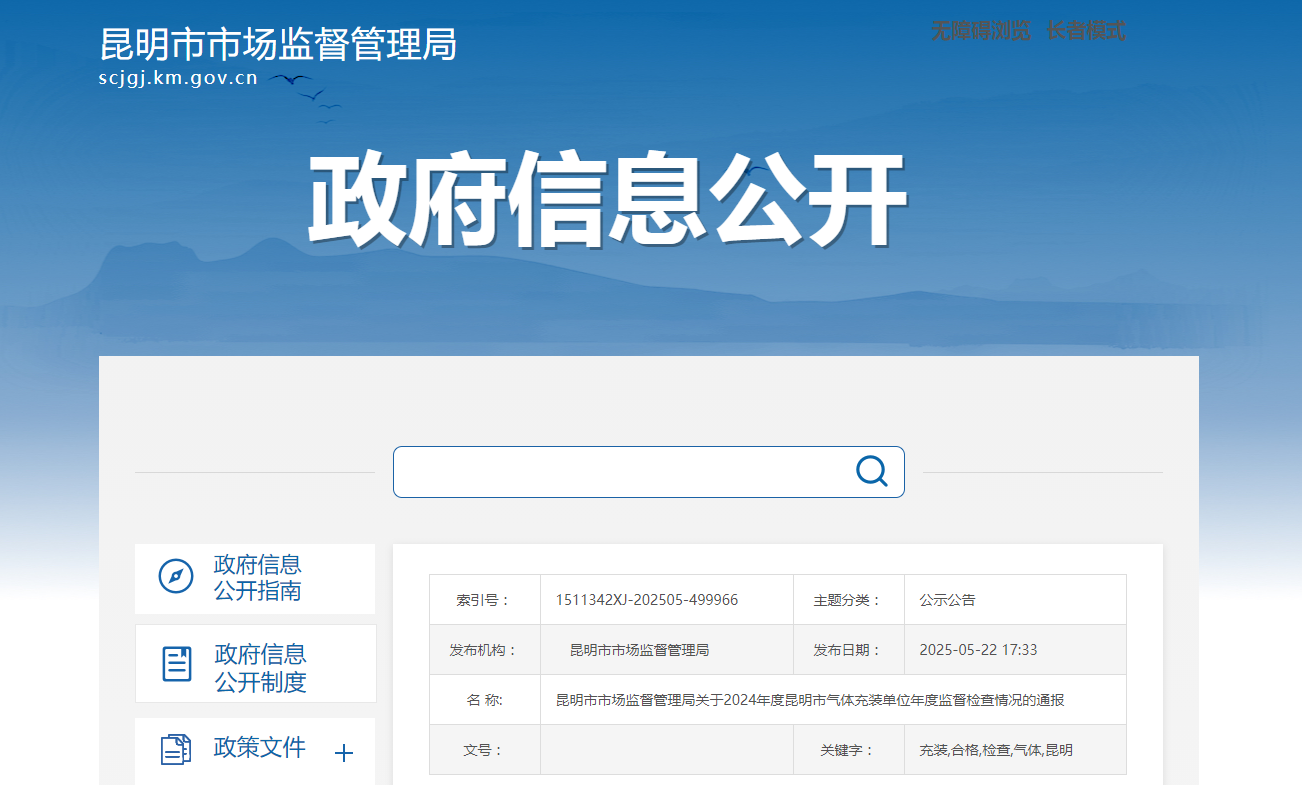
Task: Click the 公示公告 category value
Action: pyautogui.click(x=947, y=600)
